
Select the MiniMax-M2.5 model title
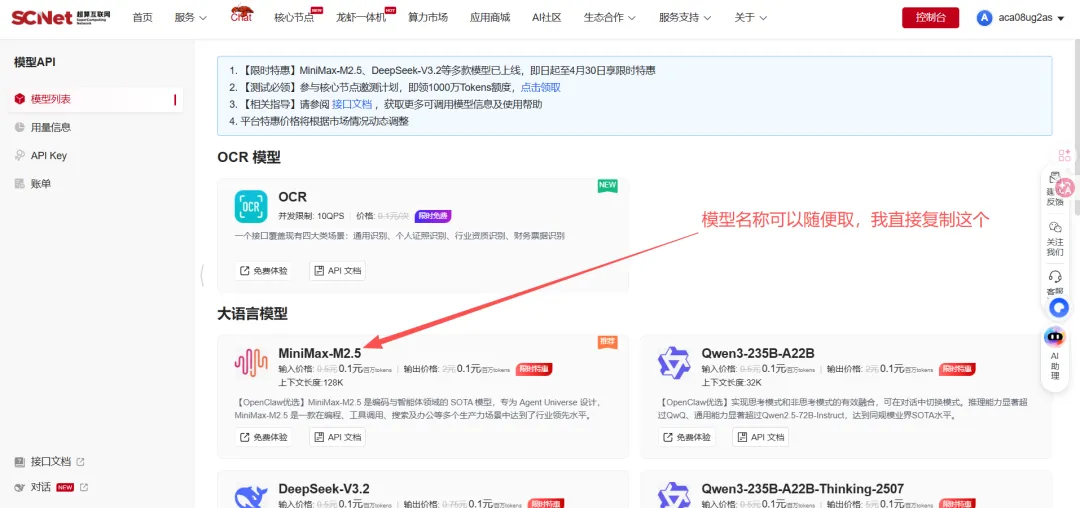point(320,353)
